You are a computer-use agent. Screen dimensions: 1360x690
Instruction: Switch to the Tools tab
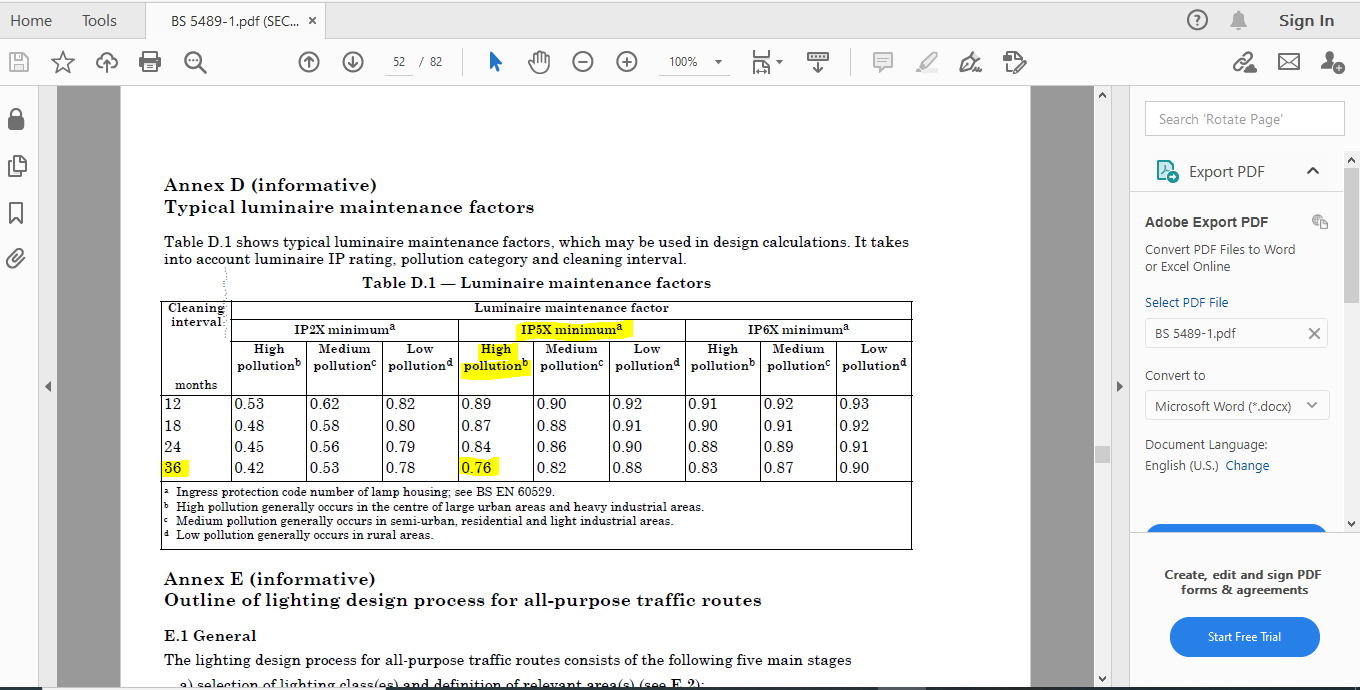click(99, 20)
